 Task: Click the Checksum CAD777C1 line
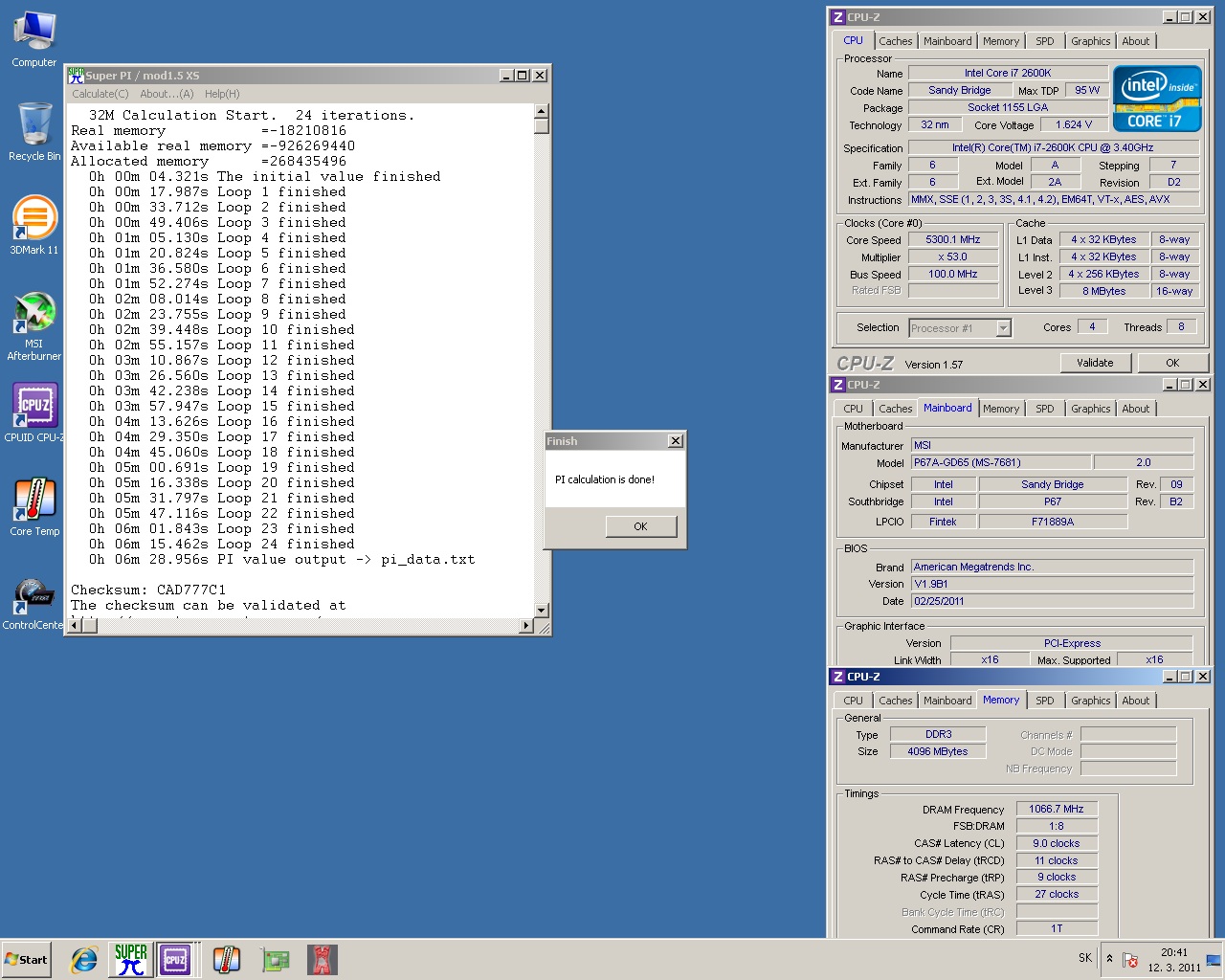[148, 590]
